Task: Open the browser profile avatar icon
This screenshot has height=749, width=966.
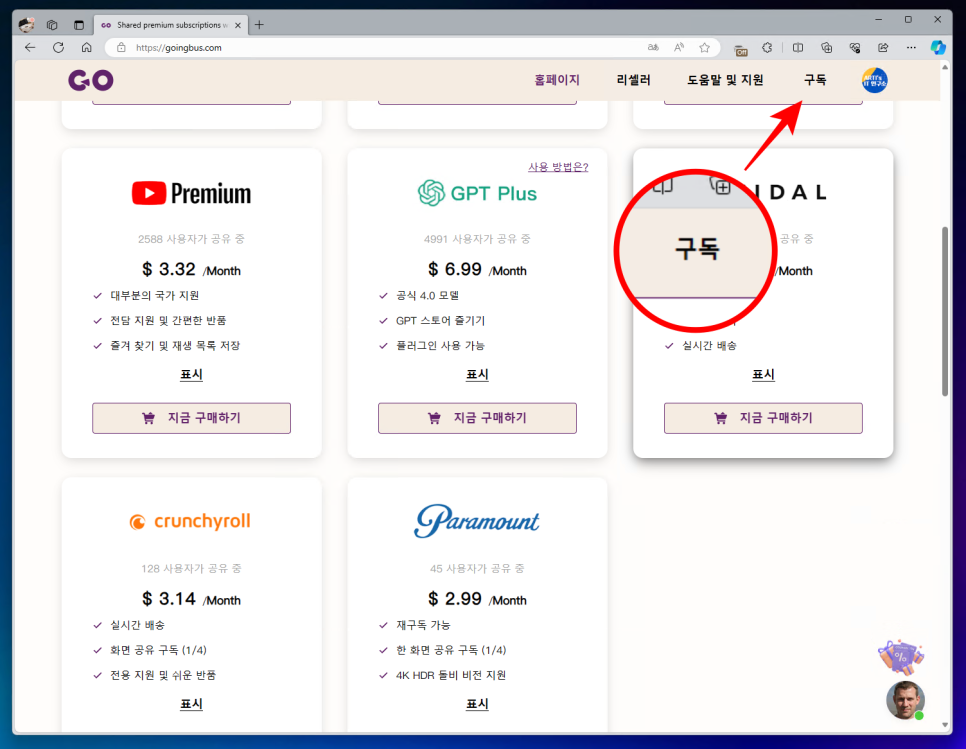Action: (x=26, y=25)
